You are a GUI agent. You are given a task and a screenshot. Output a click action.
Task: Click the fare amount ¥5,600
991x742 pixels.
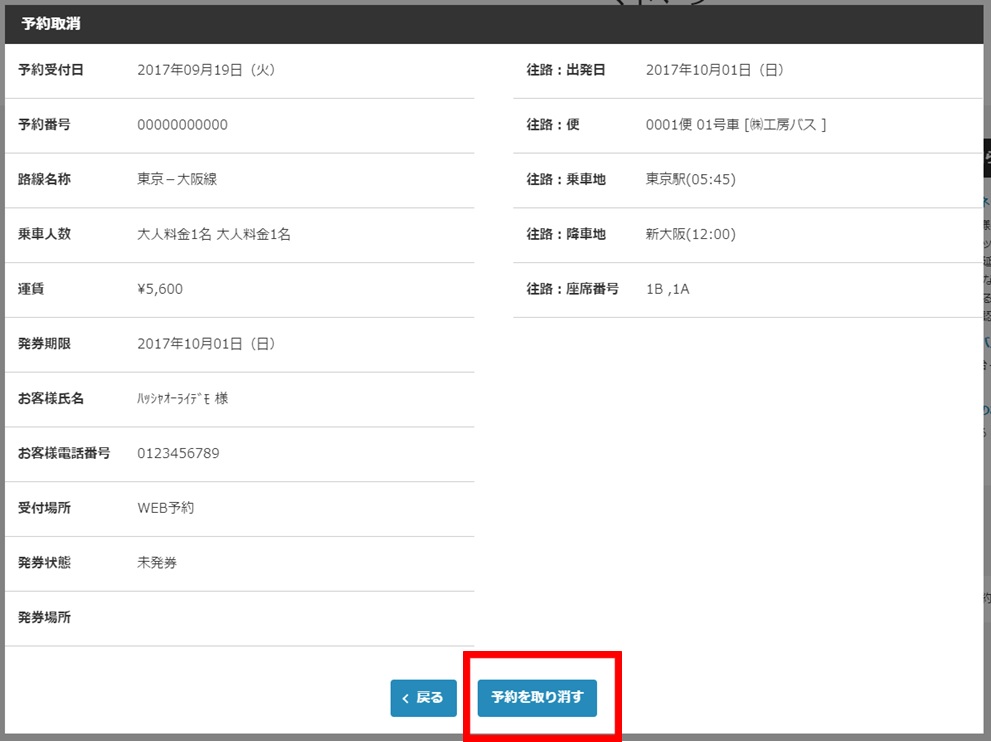[x=160, y=289]
